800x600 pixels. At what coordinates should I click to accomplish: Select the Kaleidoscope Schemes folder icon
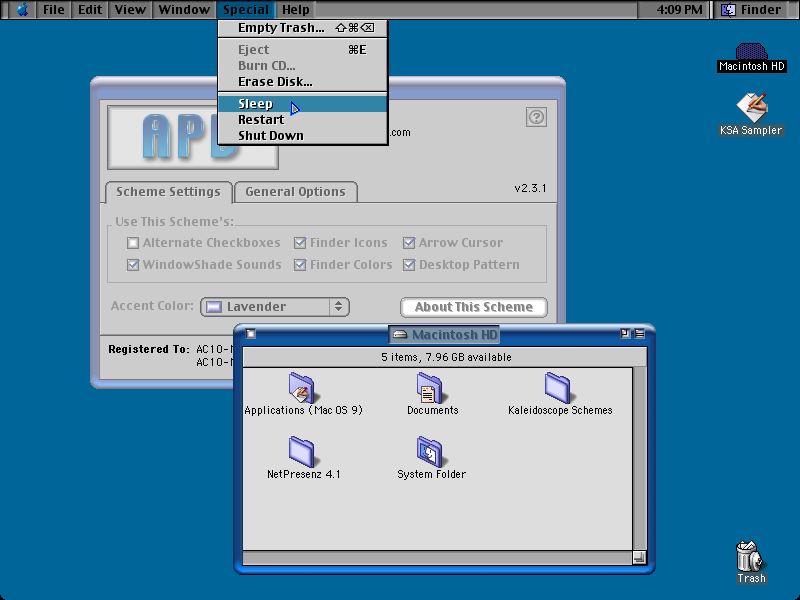tap(558, 388)
